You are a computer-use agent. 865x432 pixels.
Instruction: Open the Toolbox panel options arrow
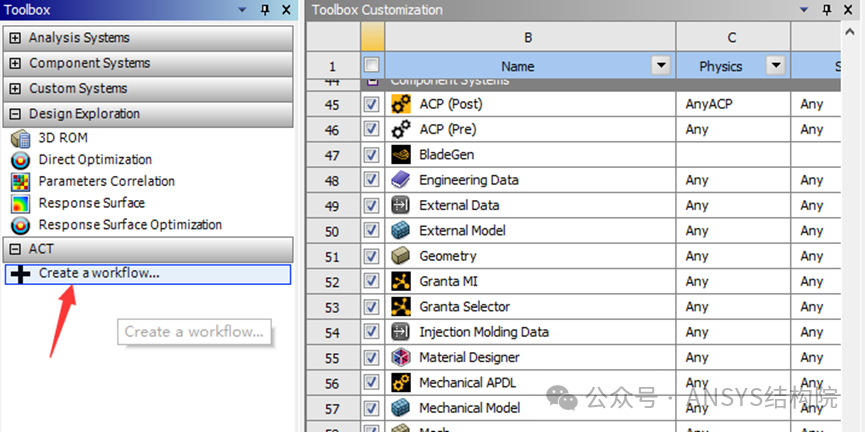[243, 10]
